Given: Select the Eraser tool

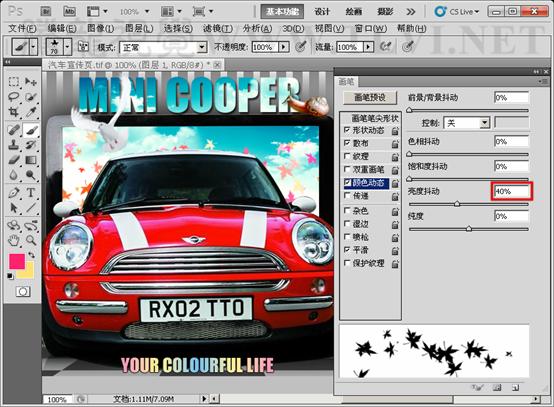Looking at the screenshot, I should click(x=13, y=160).
